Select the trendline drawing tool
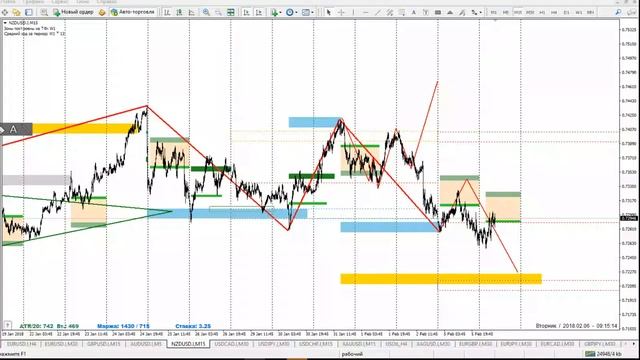Image resolution: width=640 pixels, height=360 pixels. click(x=378, y=12)
